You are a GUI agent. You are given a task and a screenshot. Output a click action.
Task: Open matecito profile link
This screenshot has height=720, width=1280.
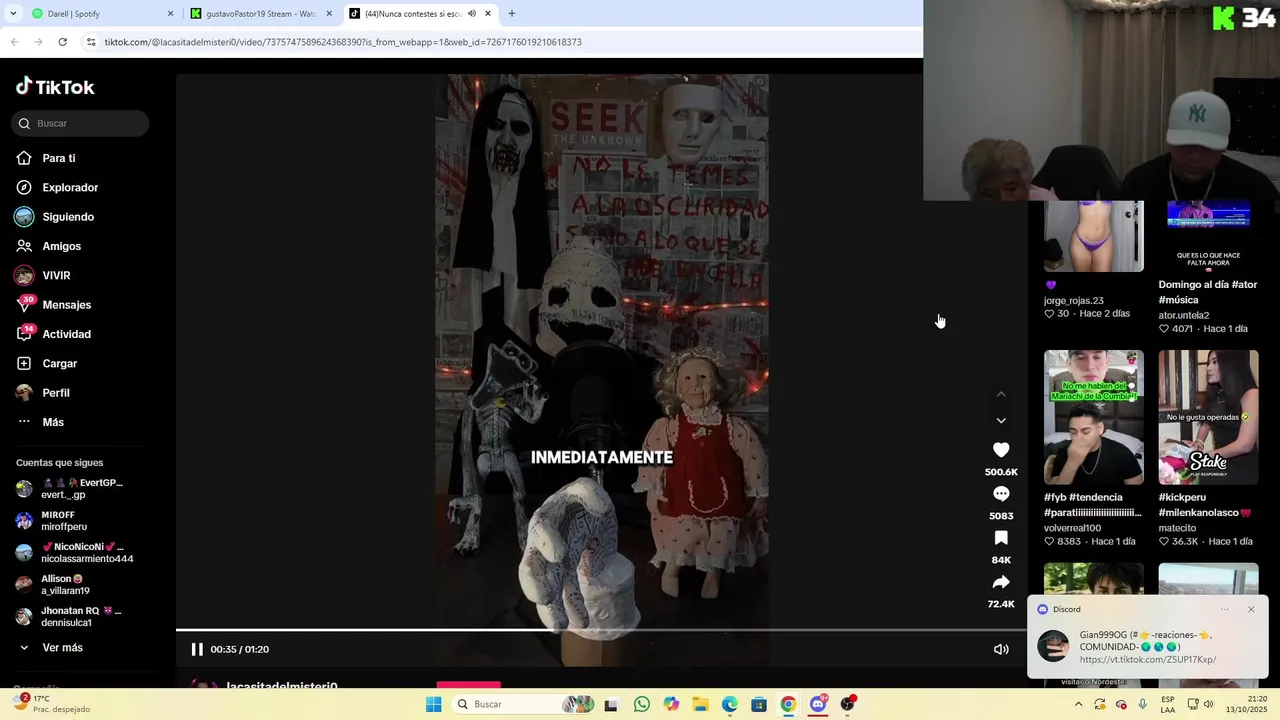pos(1177,528)
